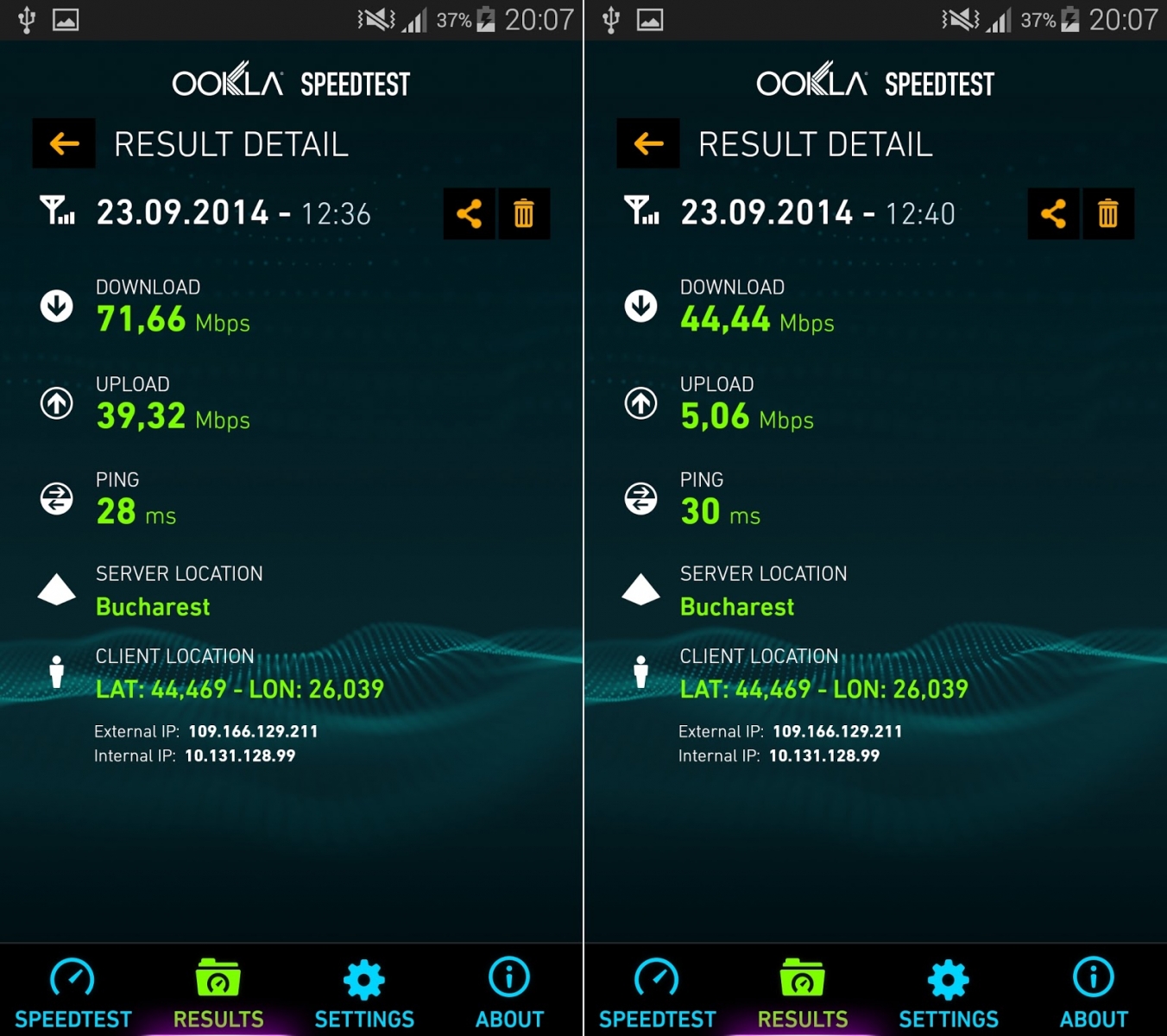Open the Settings tab in the left screen

[364, 993]
